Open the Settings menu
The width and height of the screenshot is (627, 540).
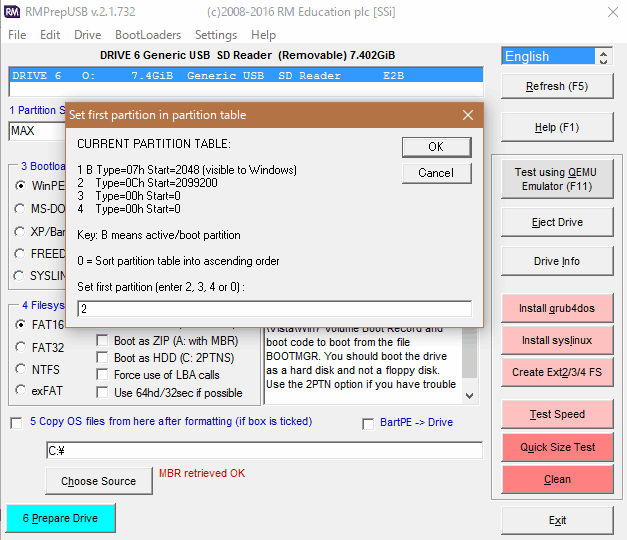(216, 35)
